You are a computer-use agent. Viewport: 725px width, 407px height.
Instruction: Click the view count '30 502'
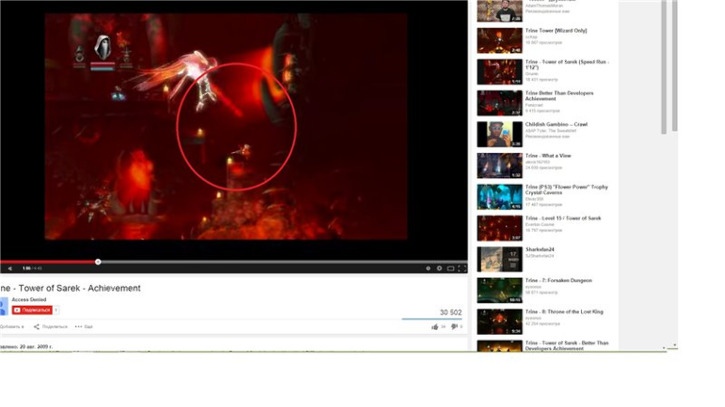pos(450,313)
